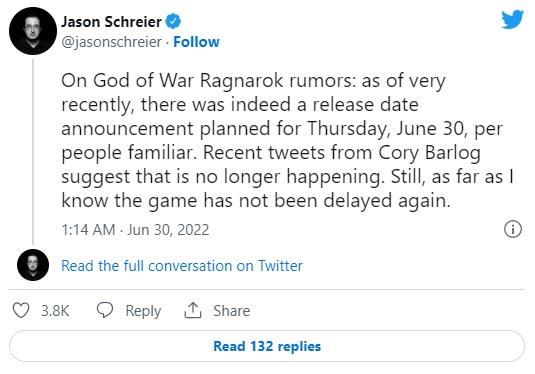Click the vertical thread line under avatar
This screenshot has width=535, height=374.
tap(33, 152)
